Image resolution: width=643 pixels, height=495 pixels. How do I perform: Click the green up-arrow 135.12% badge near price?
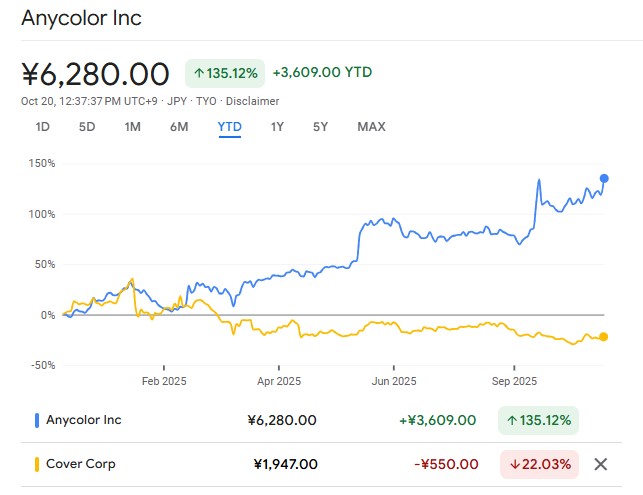coord(225,73)
